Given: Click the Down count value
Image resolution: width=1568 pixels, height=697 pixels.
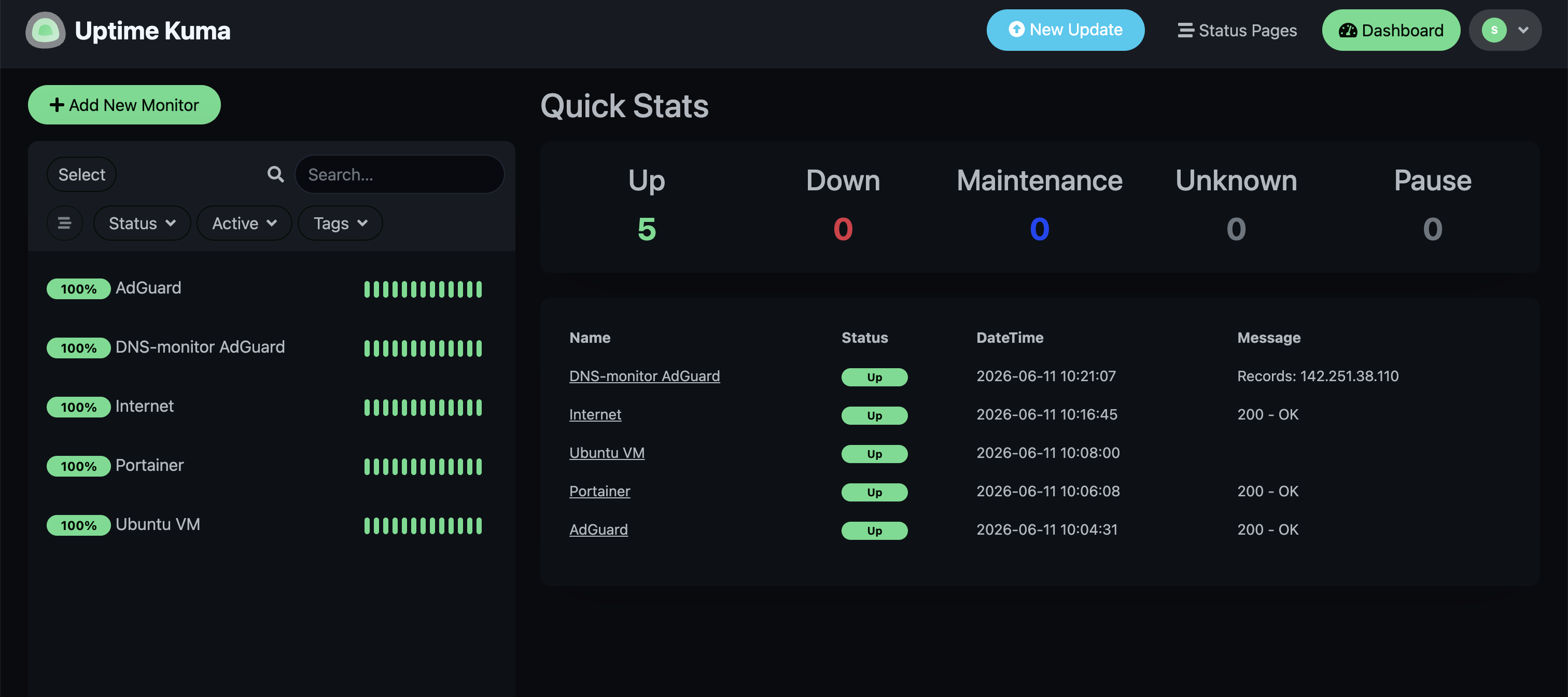Looking at the screenshot, I should tap(843, 229).
